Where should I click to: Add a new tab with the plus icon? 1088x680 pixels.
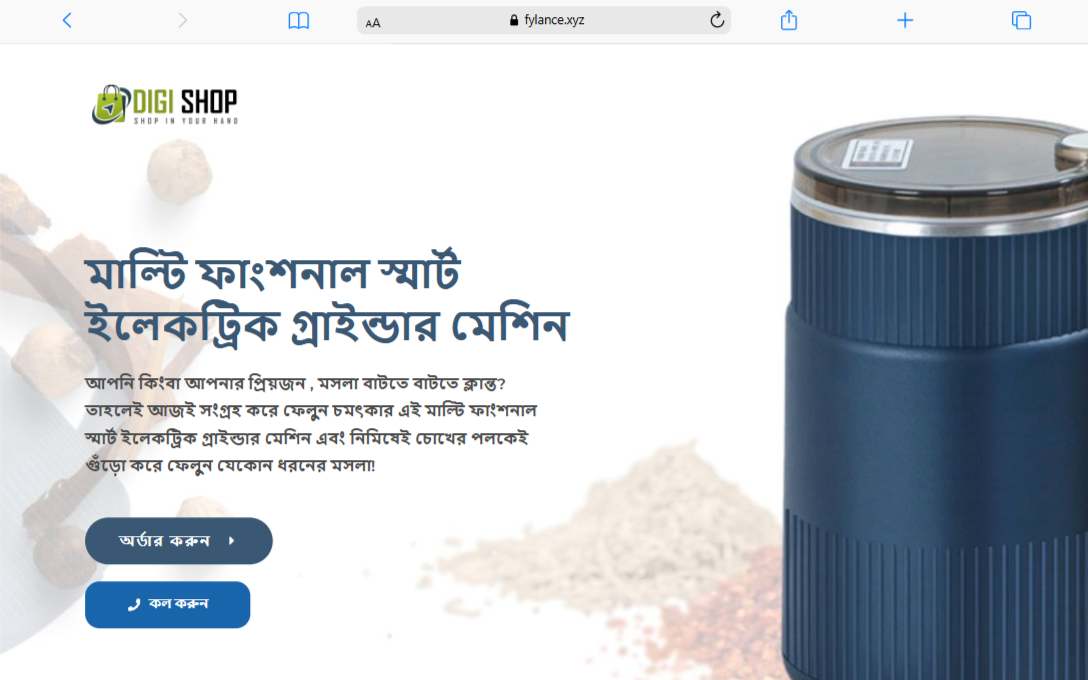pyautogui.click(x=905, y=20)
